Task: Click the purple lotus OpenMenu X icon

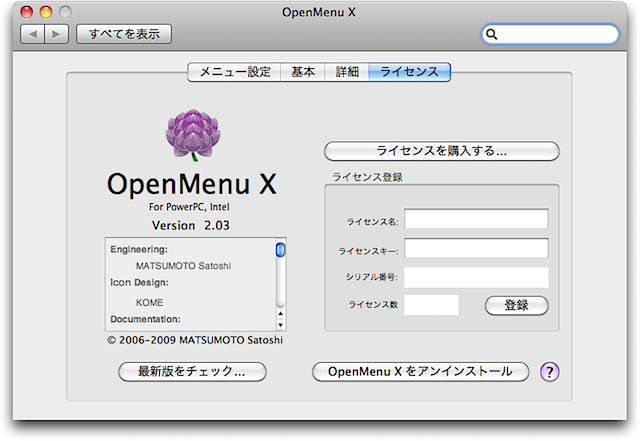Action: (193, 135)
